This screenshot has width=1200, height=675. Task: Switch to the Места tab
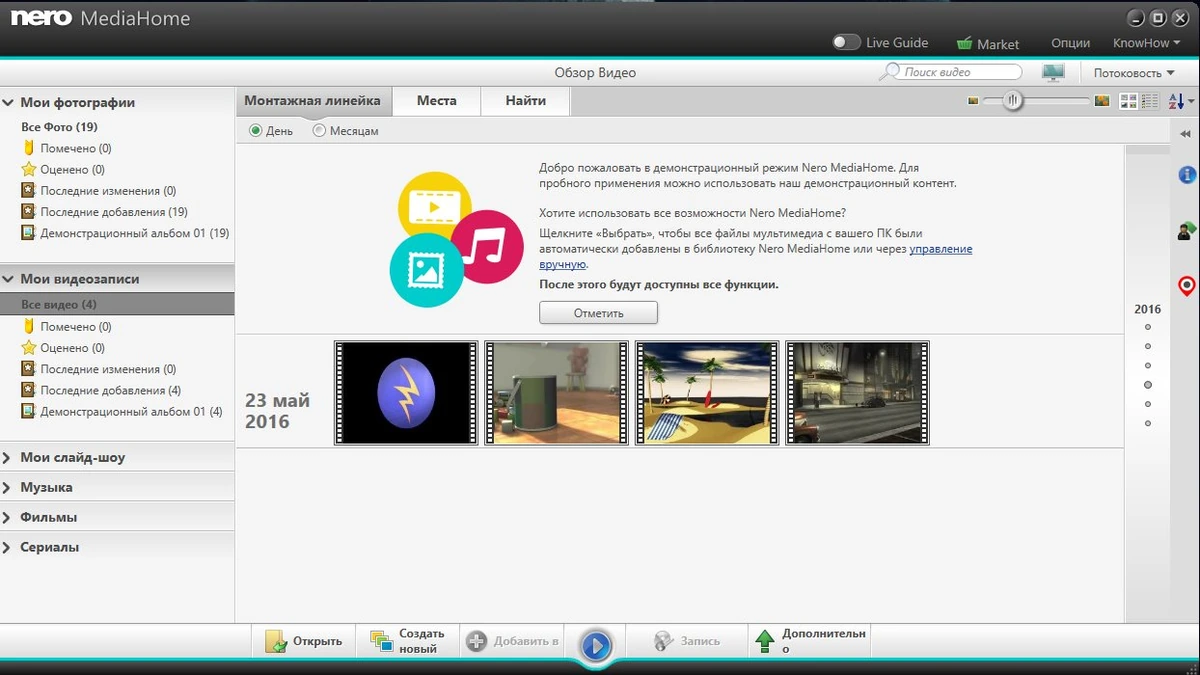[x=437, y=101]
